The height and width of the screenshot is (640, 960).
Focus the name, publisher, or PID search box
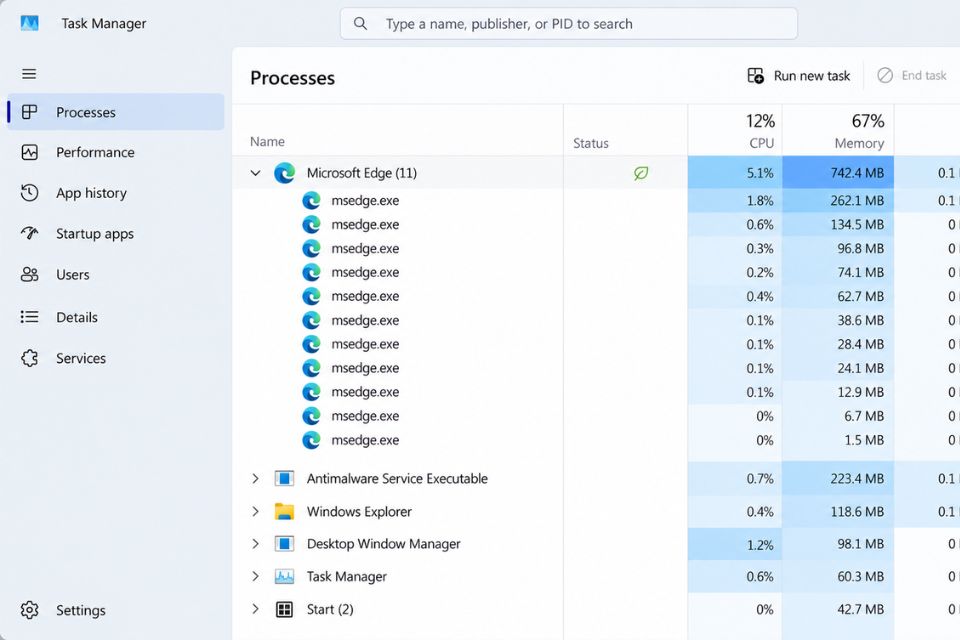[569, 24]
